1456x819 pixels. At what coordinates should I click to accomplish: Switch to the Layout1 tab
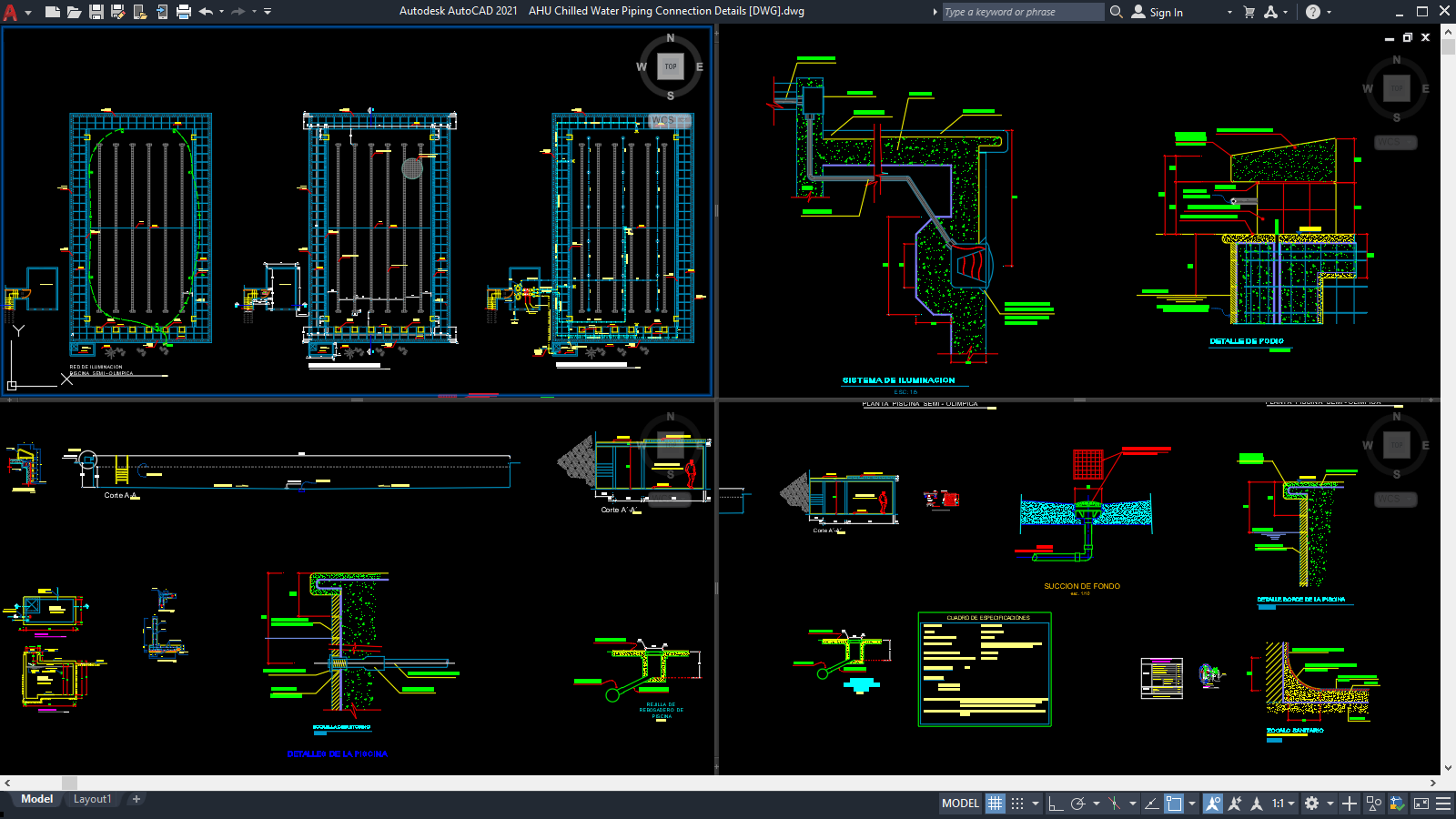click(92, 799)
